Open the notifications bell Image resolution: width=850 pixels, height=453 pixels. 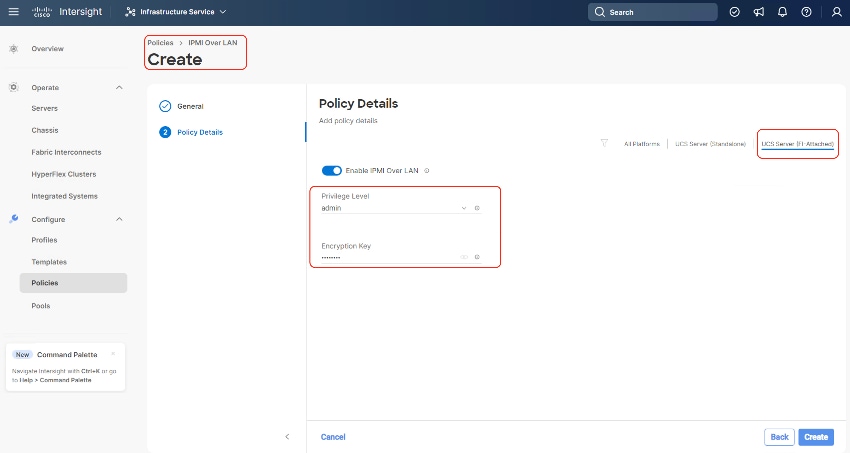[x=783, y=12]
